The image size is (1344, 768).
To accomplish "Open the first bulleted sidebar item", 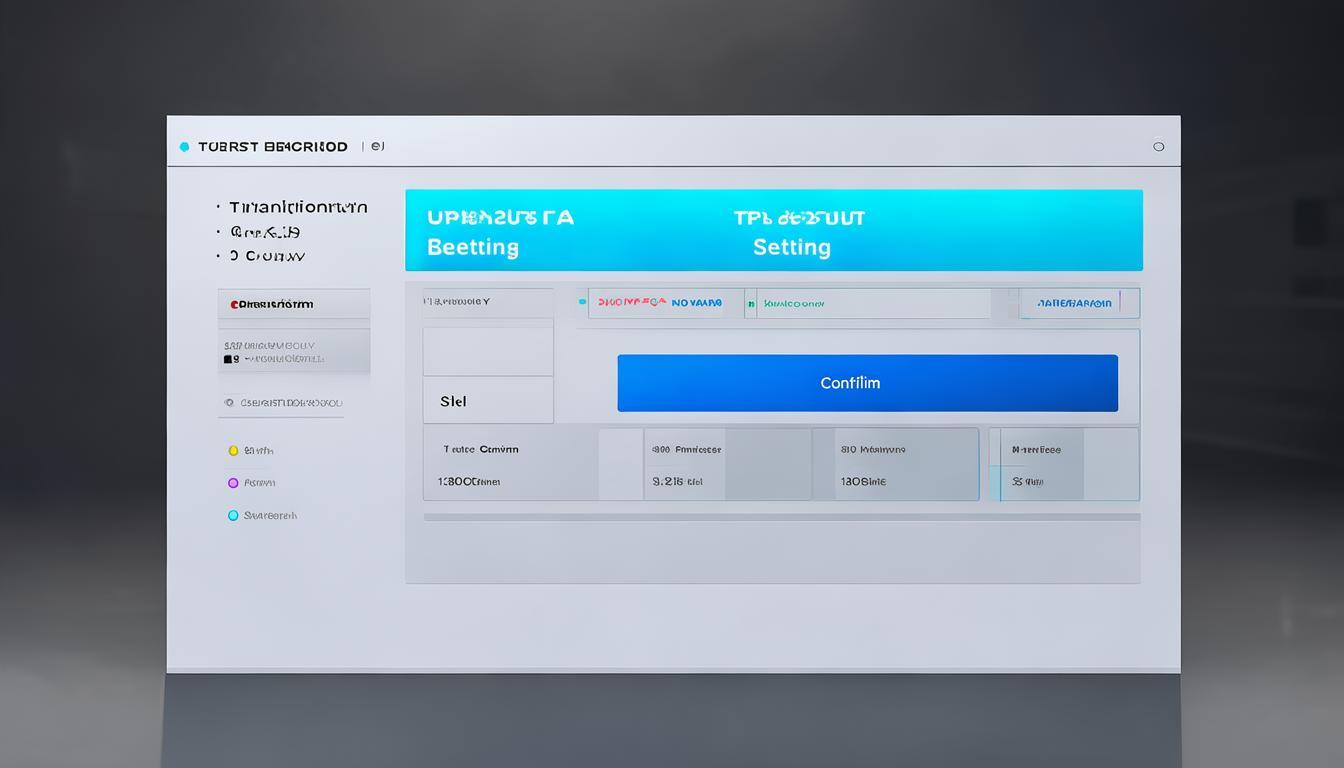I will 297,207.
